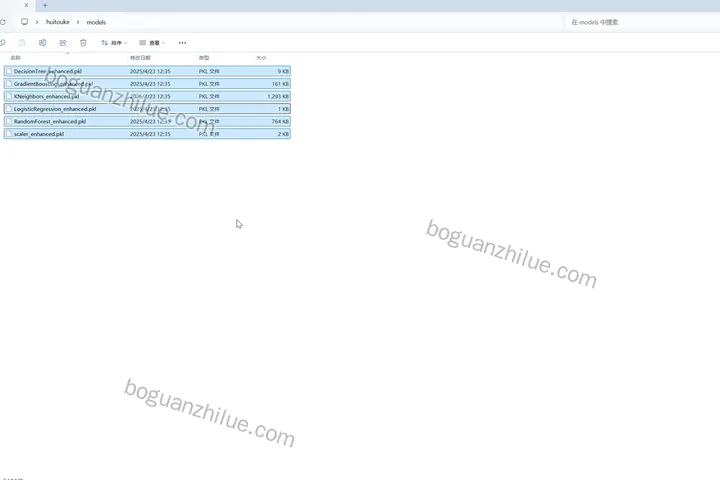Open a new tab with the plus button
720x480 pixels.
(45, 6)
